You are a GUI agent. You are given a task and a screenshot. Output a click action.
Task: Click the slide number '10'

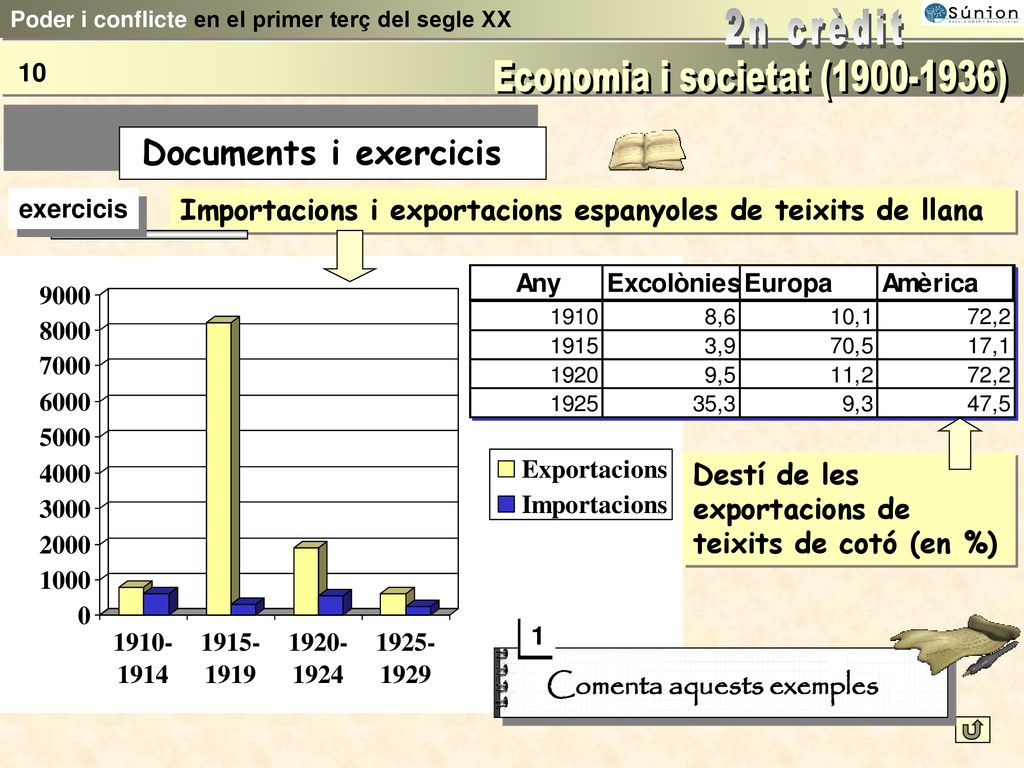point(32,73)
